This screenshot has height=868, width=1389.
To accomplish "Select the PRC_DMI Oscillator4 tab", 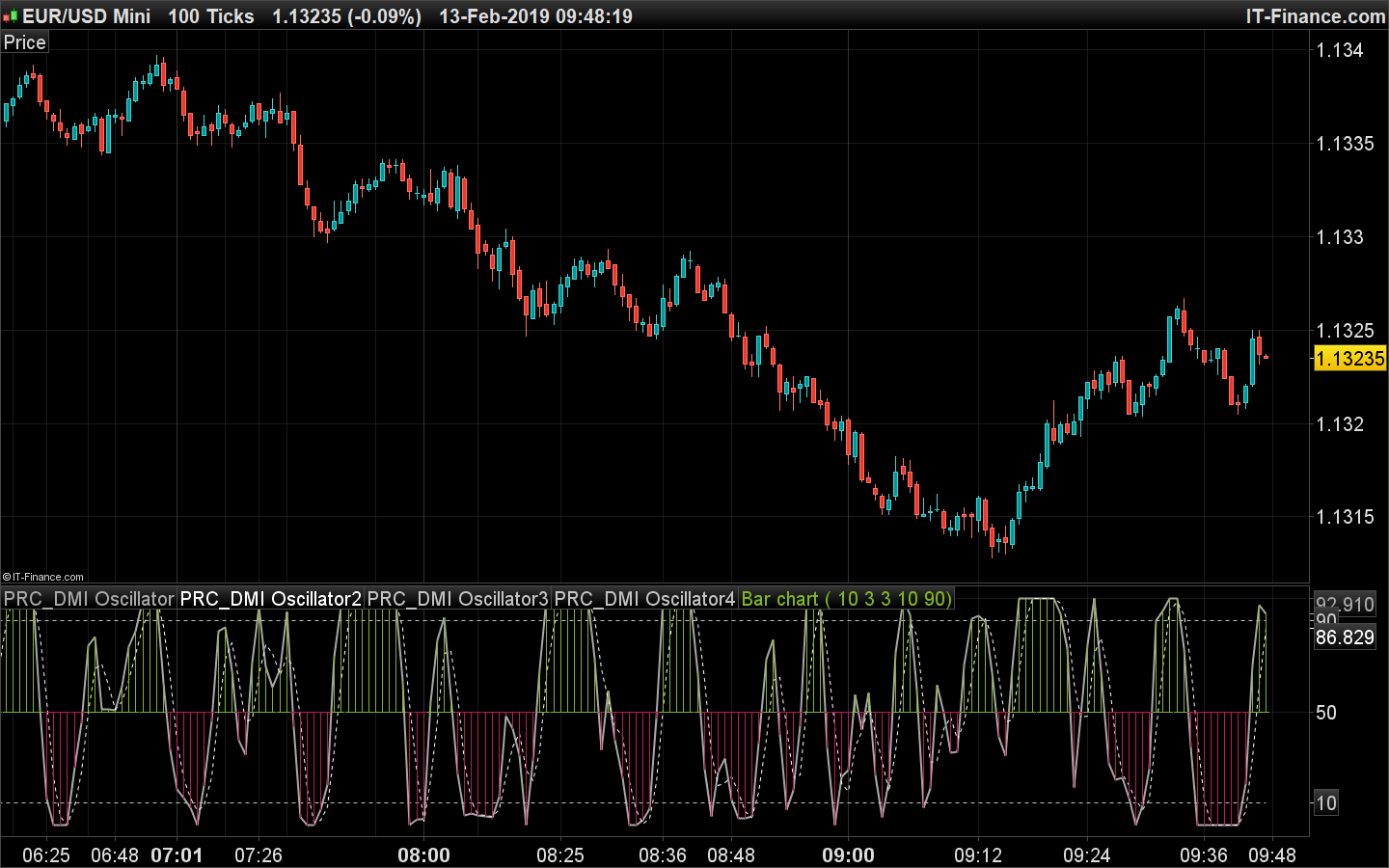I will coord(645,599).
